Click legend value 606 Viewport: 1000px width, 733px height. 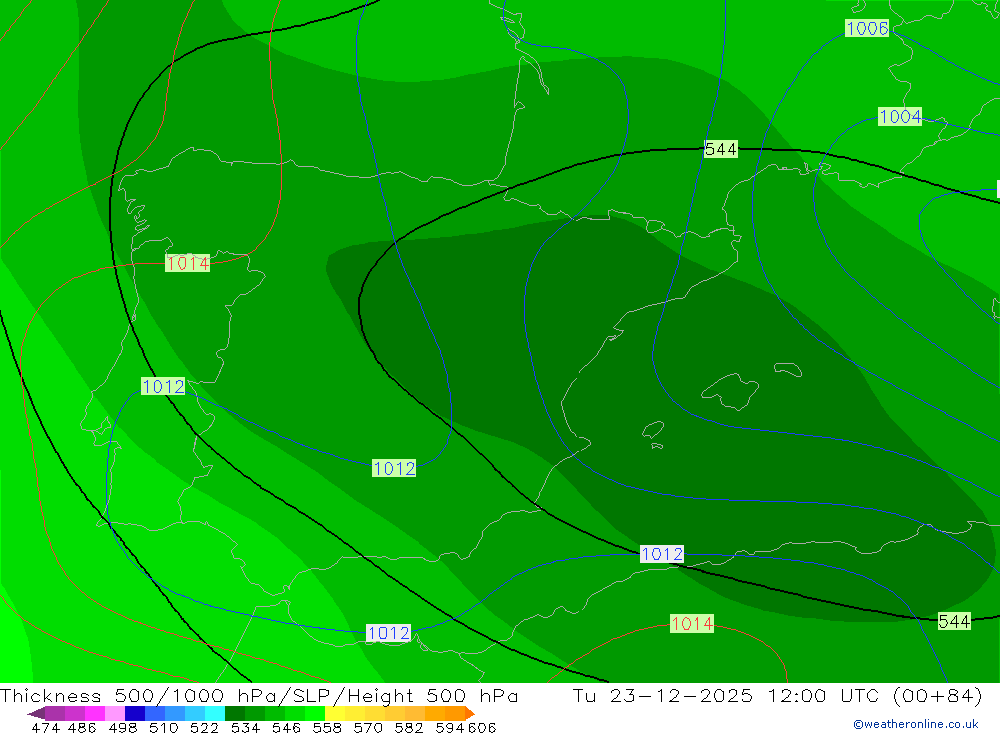click(x=482, y=727)
